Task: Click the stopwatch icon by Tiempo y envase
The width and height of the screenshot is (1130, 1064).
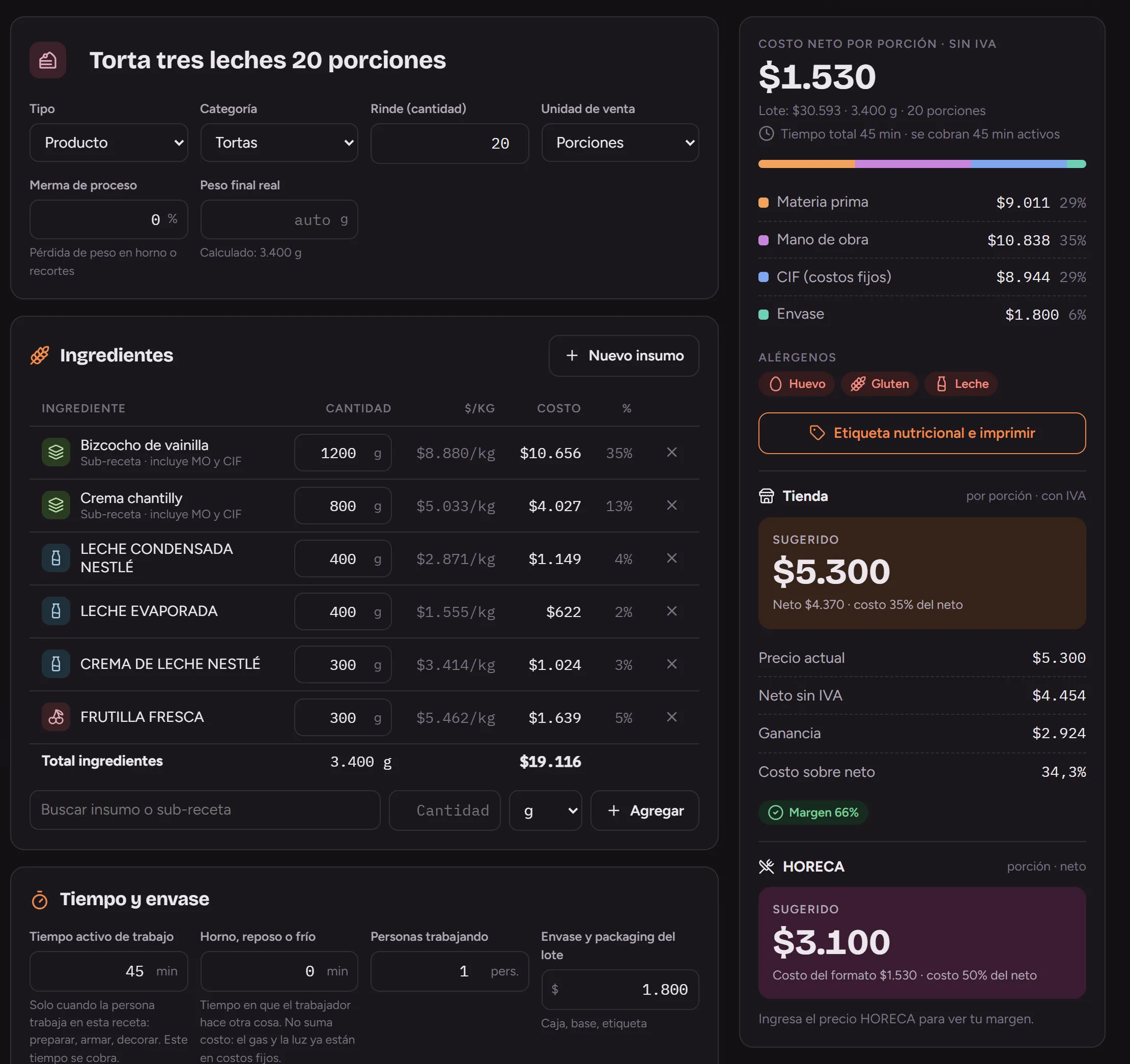Action: (x=40, y=900)
